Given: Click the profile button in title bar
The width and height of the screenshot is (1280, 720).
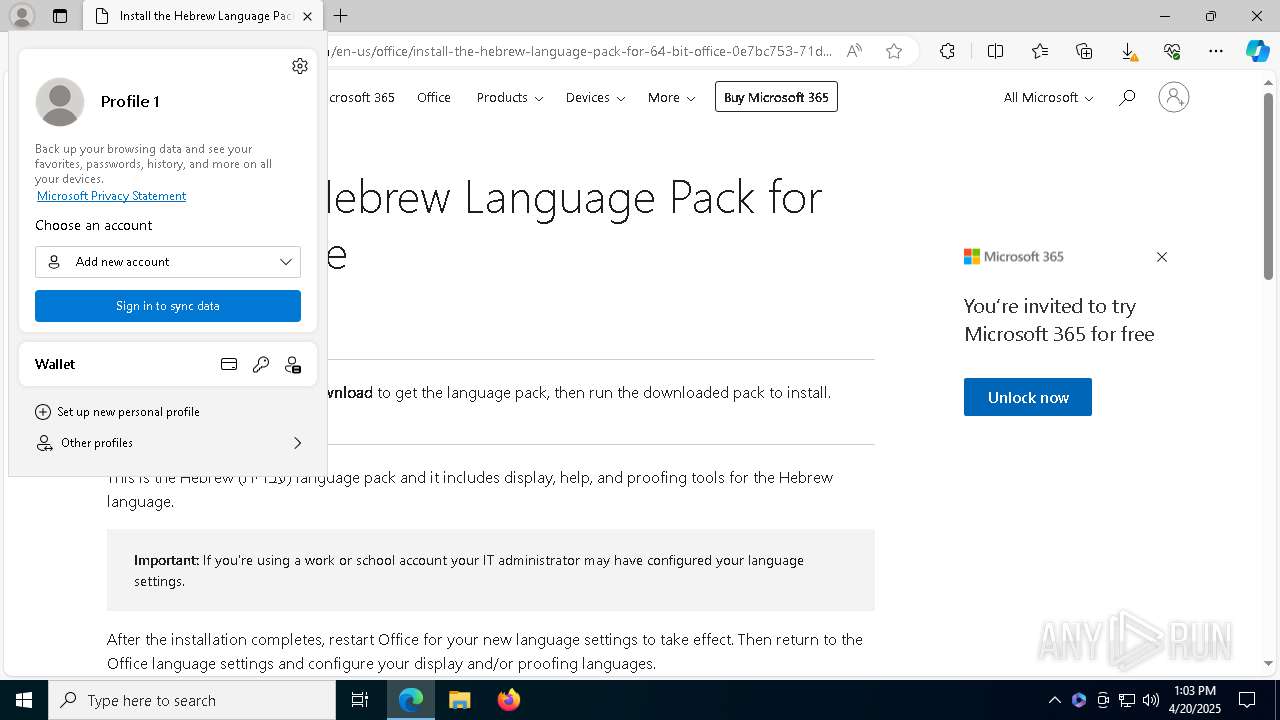Looking at the screenshot, I should pyautogui.click(x=21, y=16).
